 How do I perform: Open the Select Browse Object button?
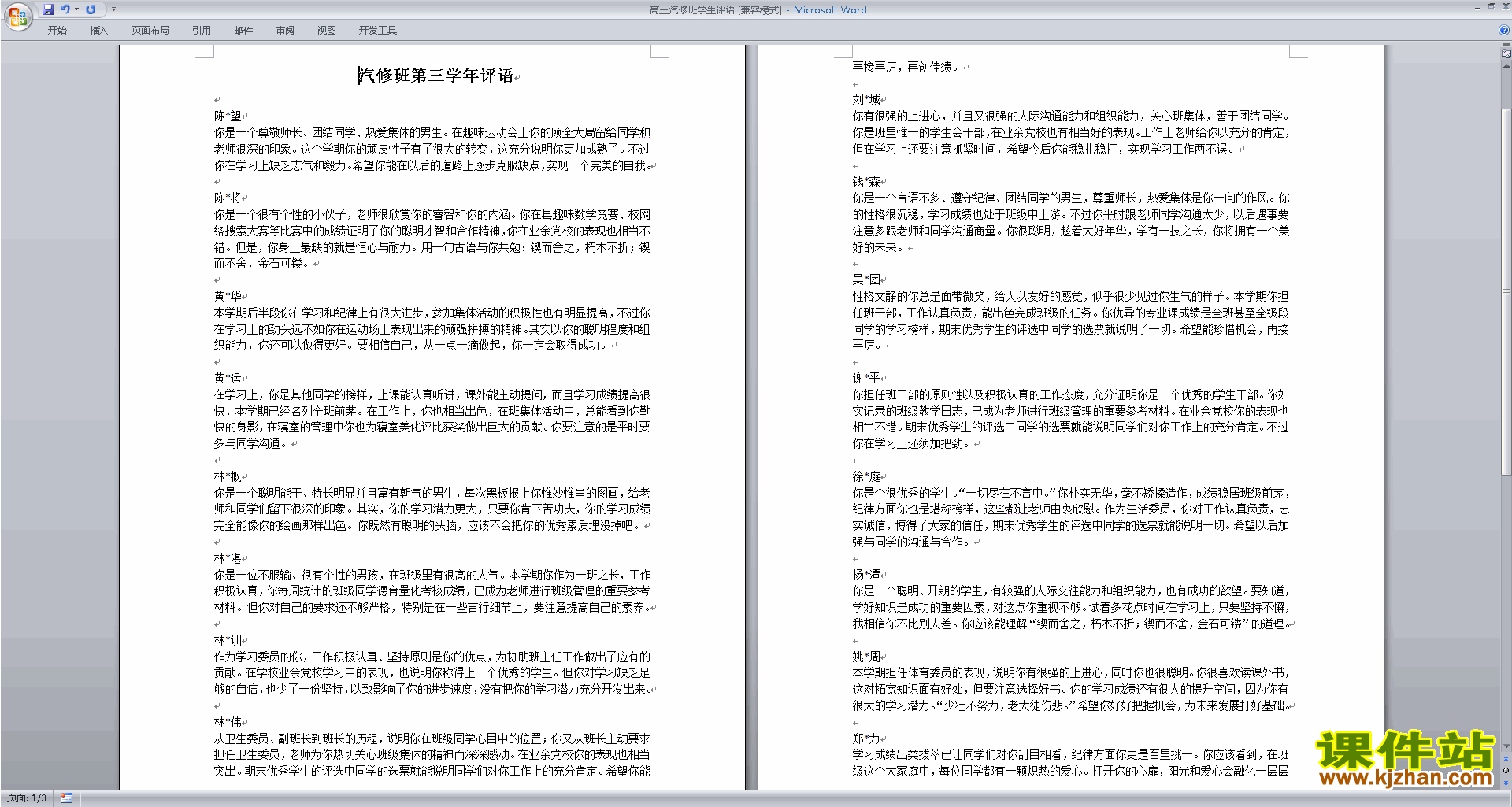click(x=1506, y=770)
